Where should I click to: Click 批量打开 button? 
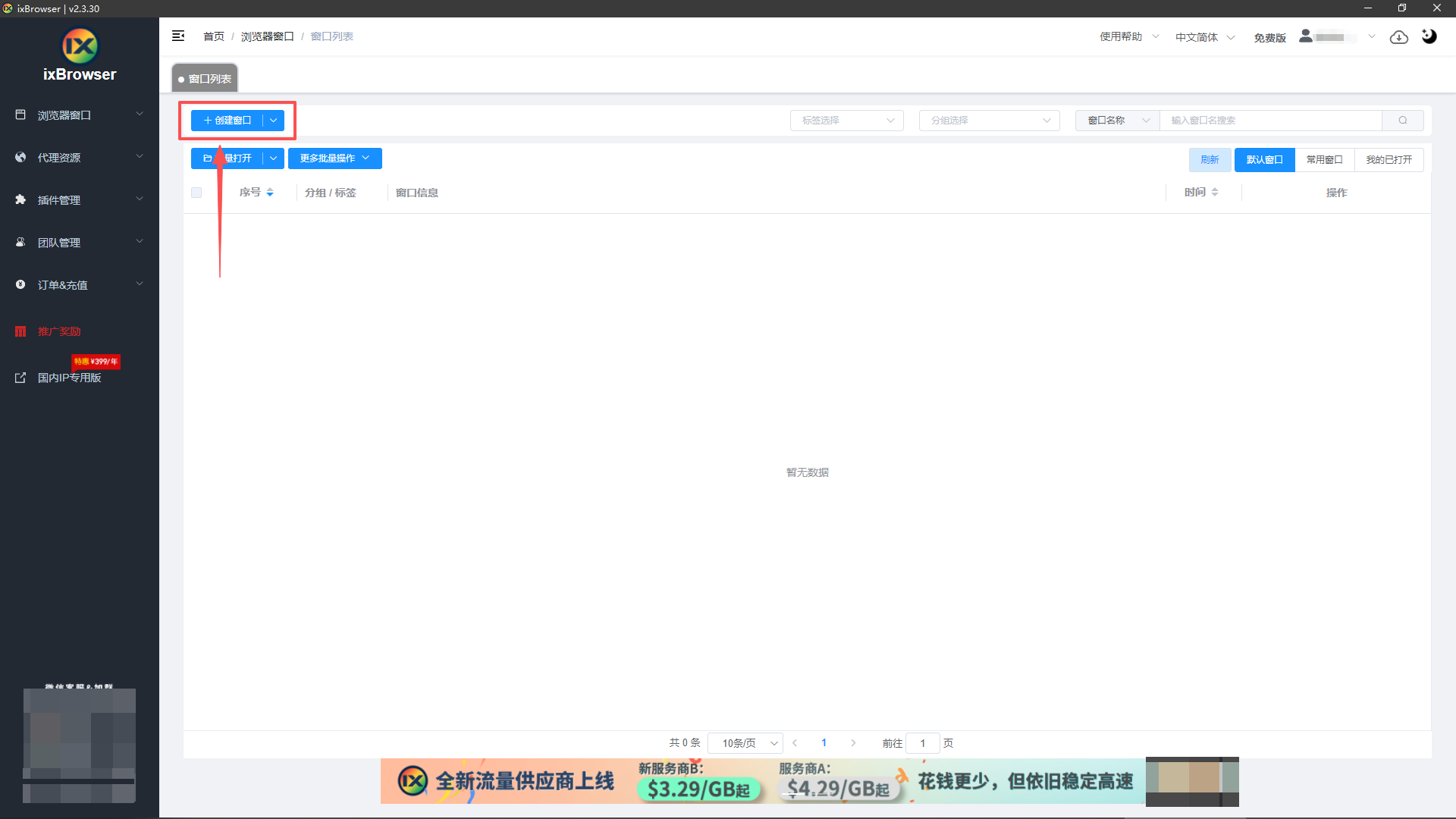(x=227, y=158)
